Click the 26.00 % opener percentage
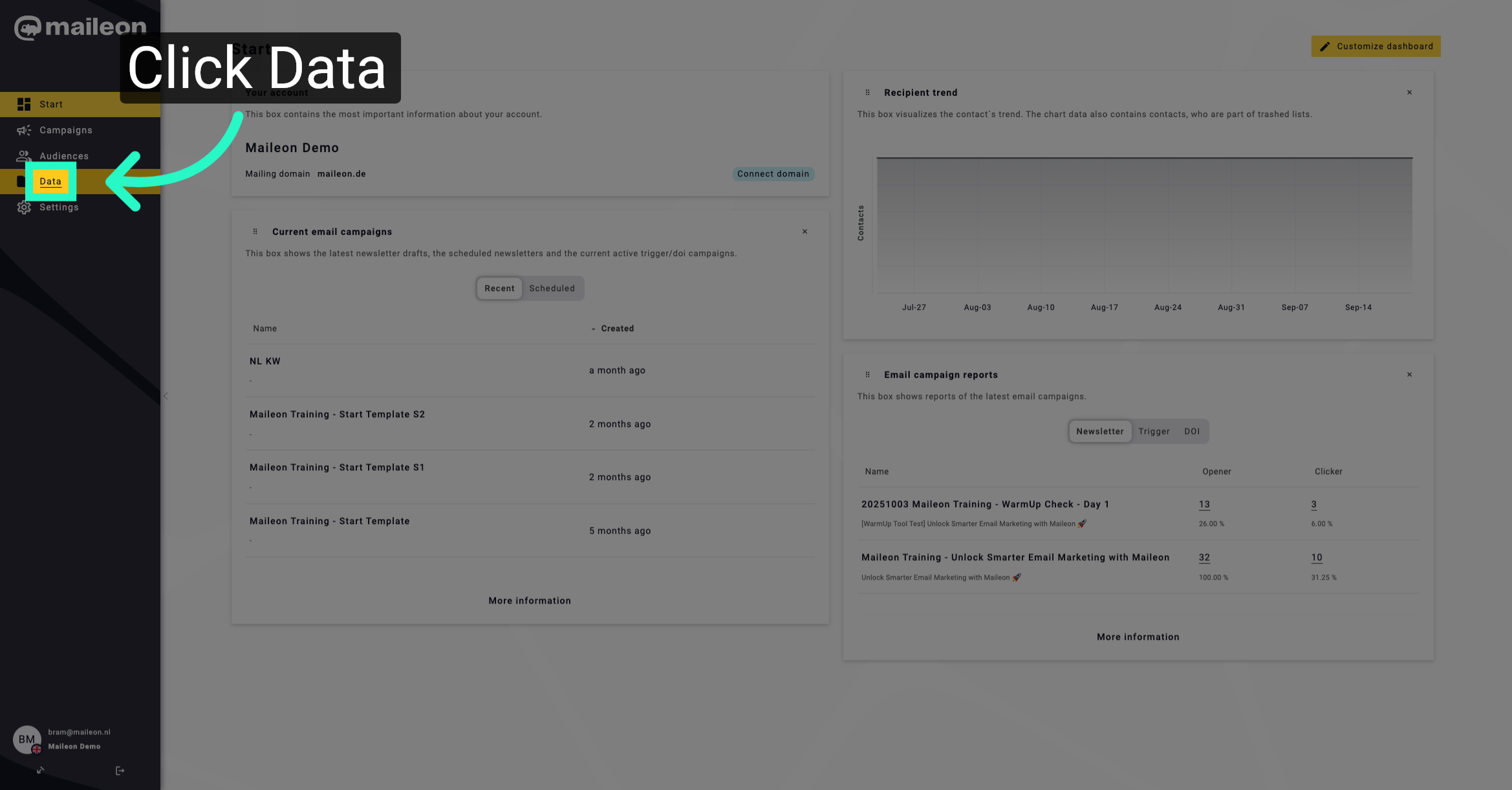 (x=1211, y=524)
